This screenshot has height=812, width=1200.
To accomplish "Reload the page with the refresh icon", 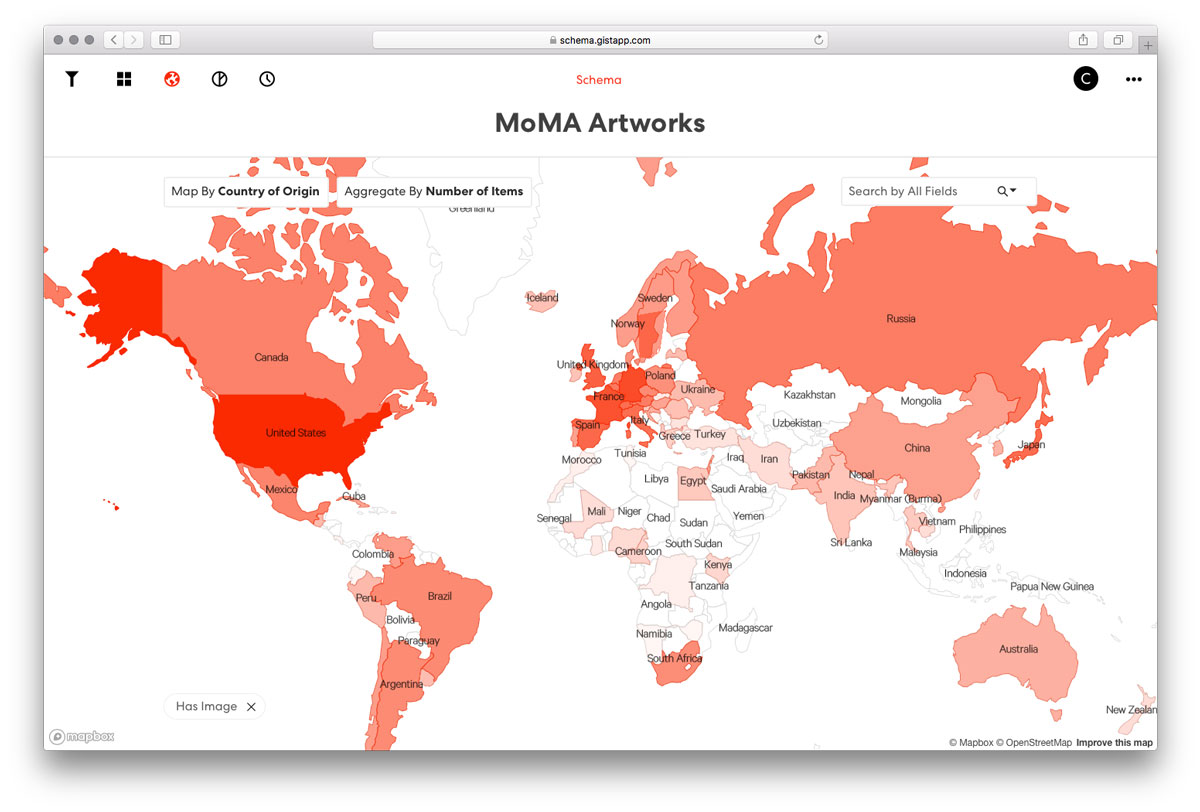I will tap(819, 40).
